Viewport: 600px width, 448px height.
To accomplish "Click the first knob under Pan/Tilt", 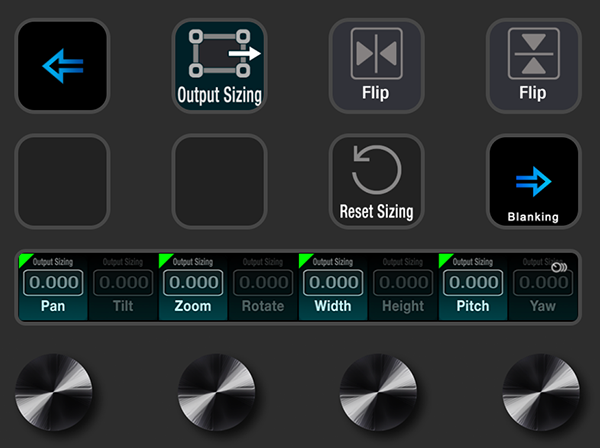I will 54,393.
